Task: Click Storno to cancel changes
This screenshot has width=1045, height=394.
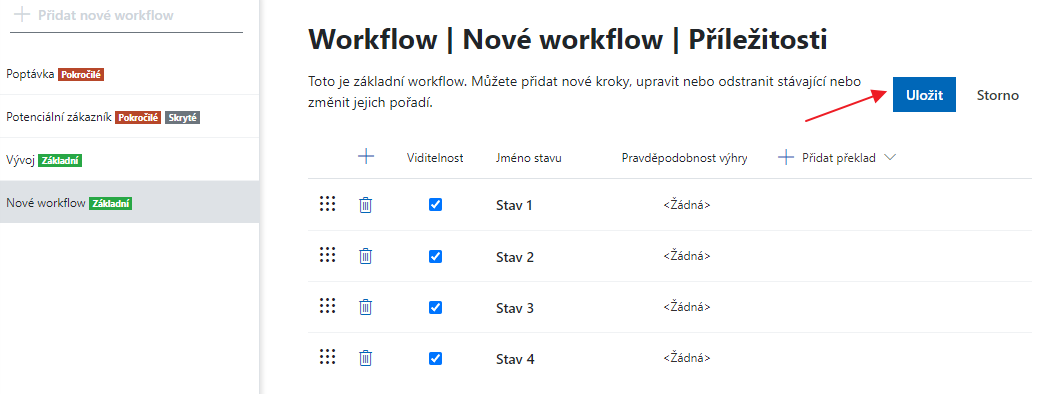Action: 998,95
